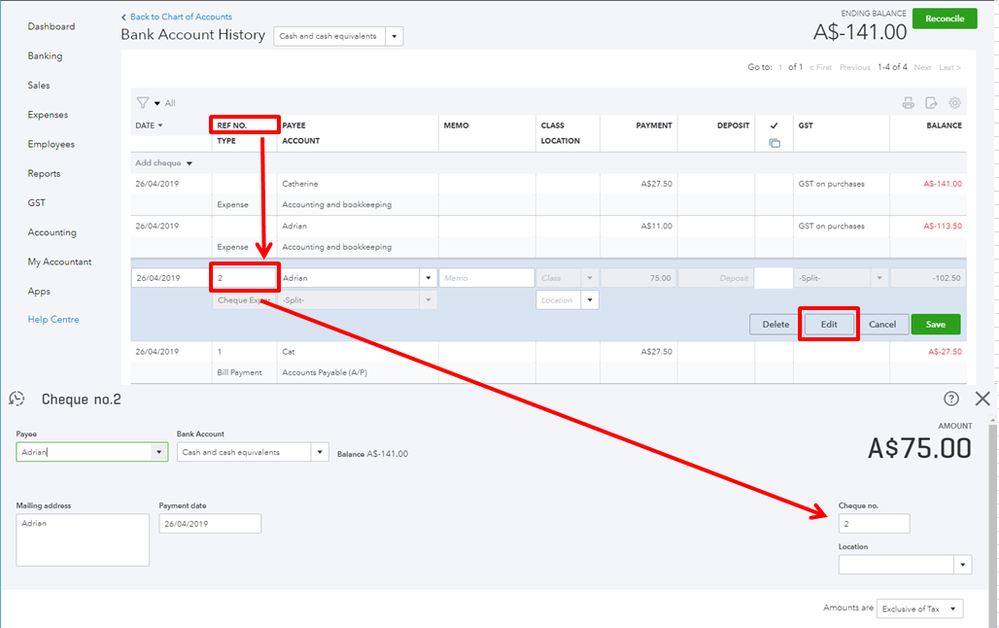
Task: Click the PAYMENT column header
Action: click(x=654, y=125)
